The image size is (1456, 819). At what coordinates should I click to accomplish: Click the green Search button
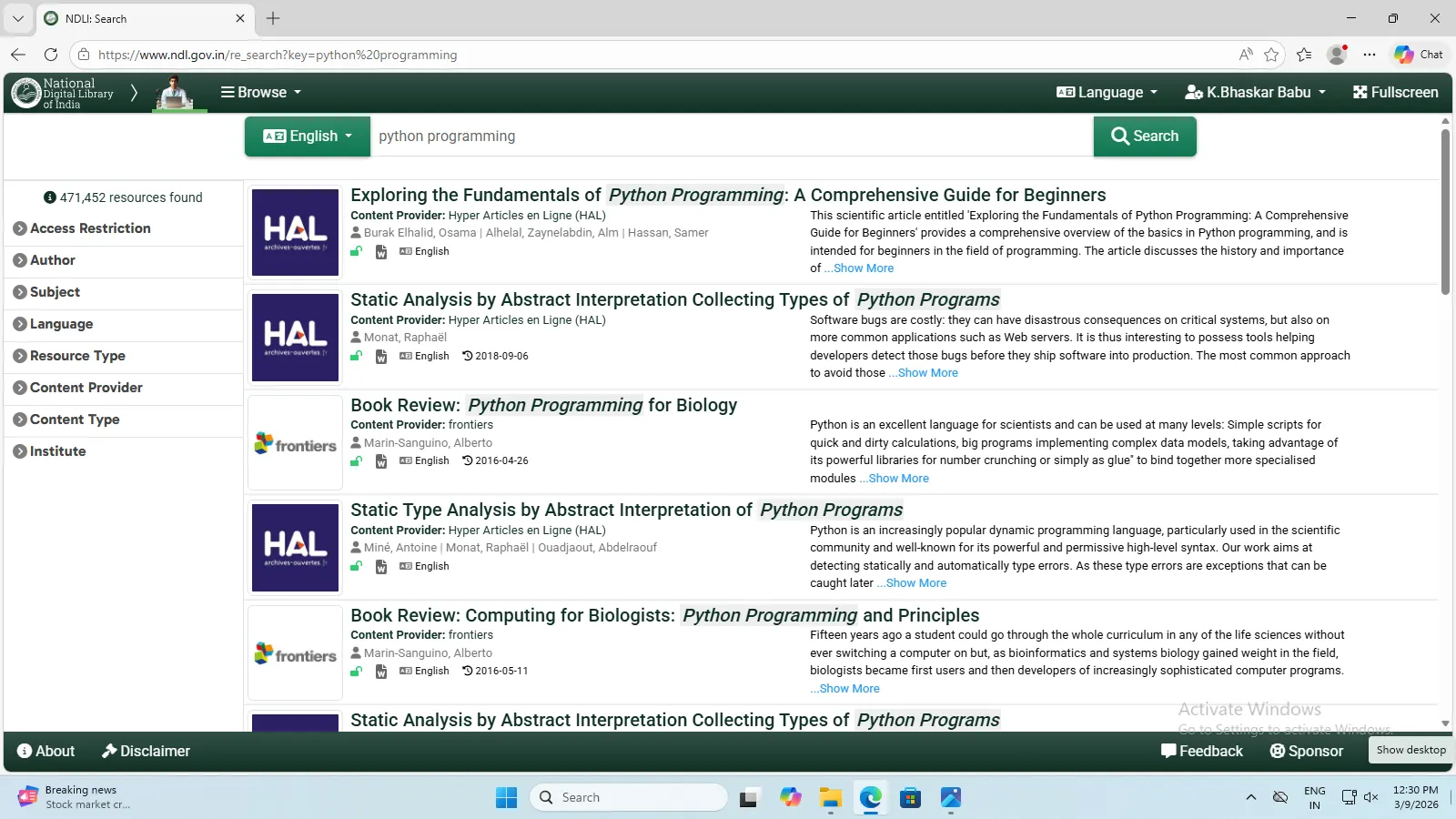[x=1145, y=136]
